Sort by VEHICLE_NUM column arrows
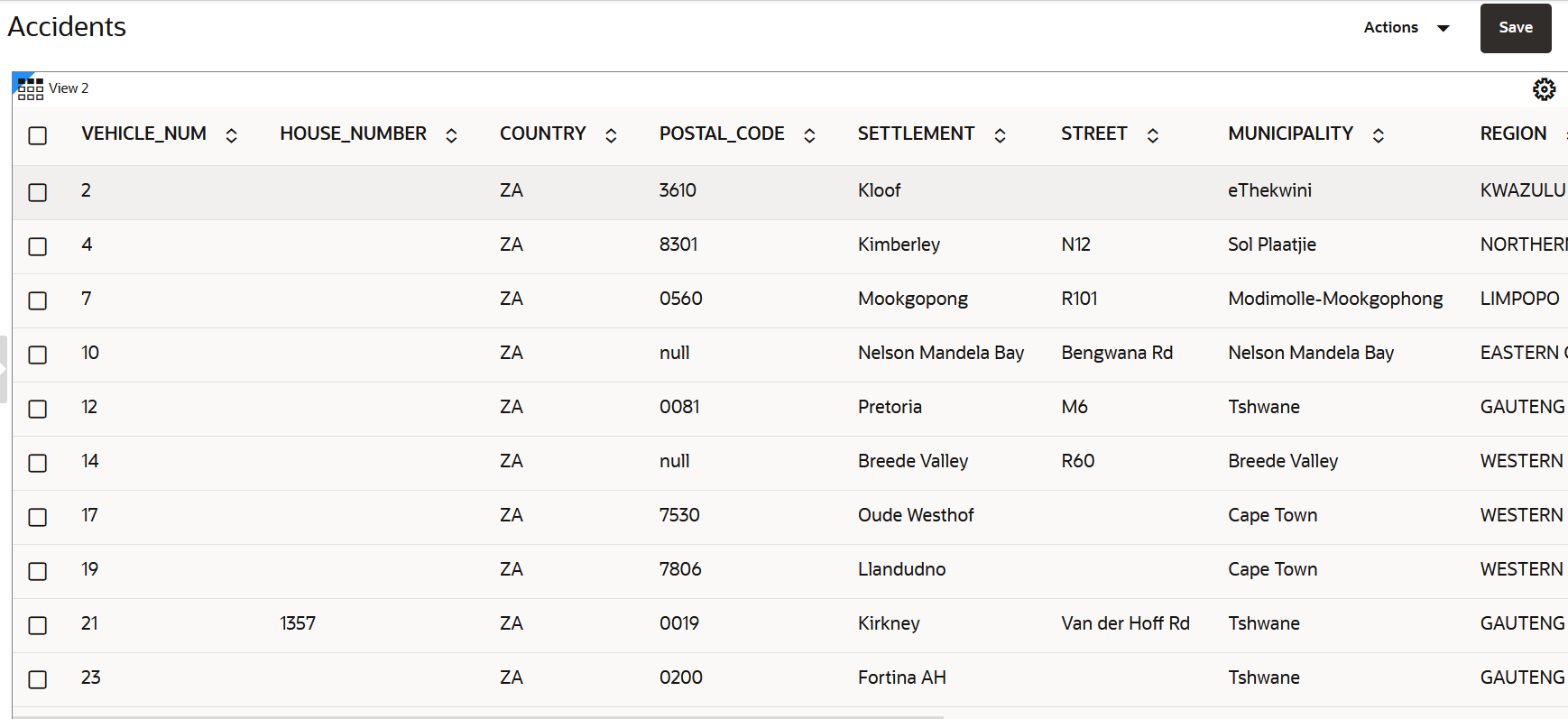1568x719 pixels. pyautogui.click(x=232, y=135)
